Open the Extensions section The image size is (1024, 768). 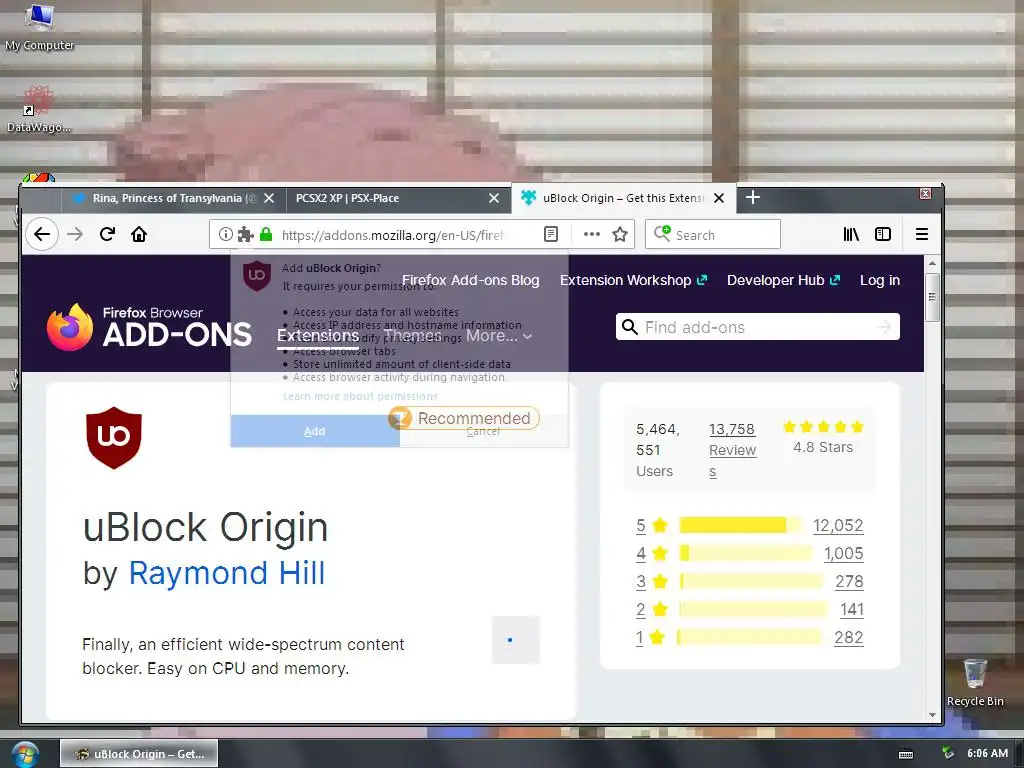pos(318,336)
